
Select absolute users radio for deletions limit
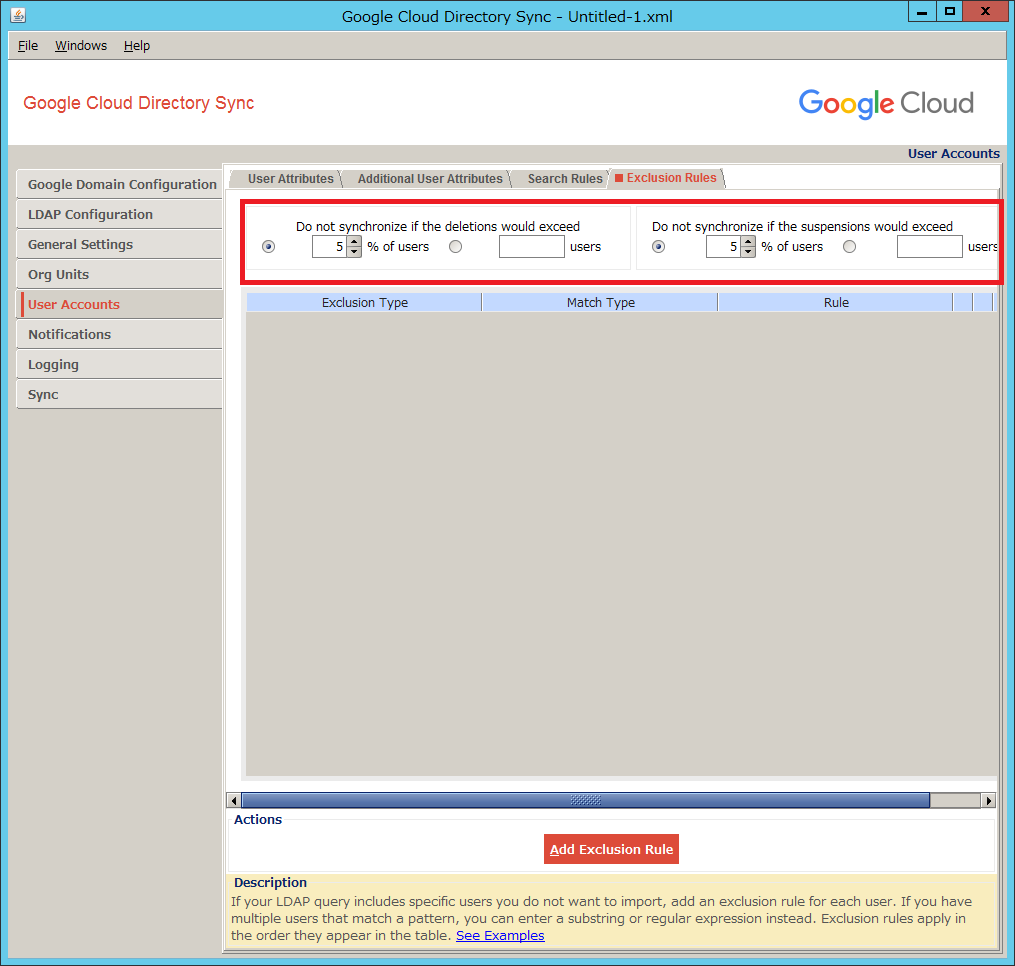click(x=456, y=247)
